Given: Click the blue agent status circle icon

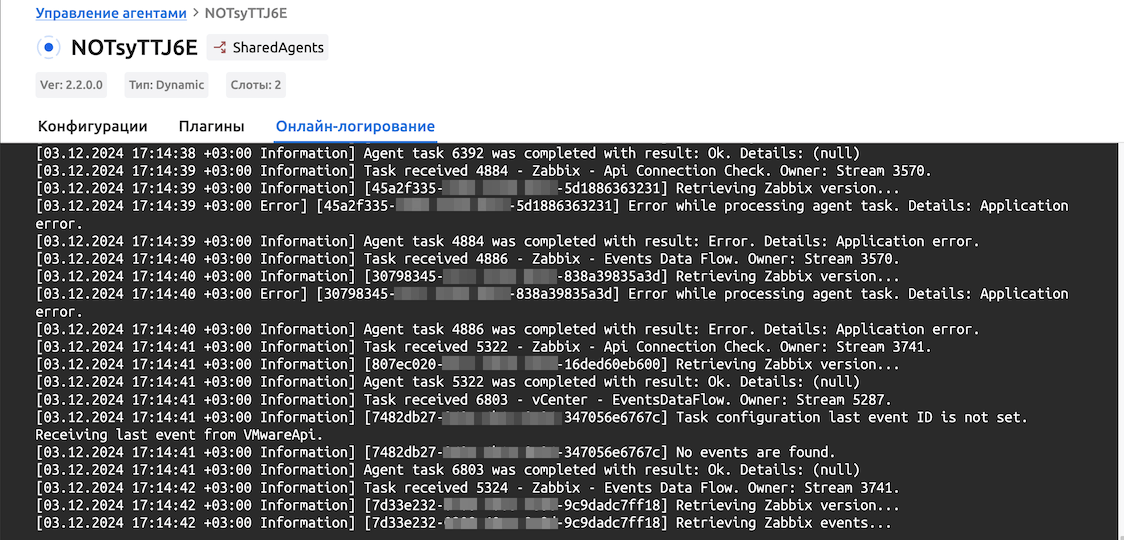Looking at the screenshot, I should (48, 48).
